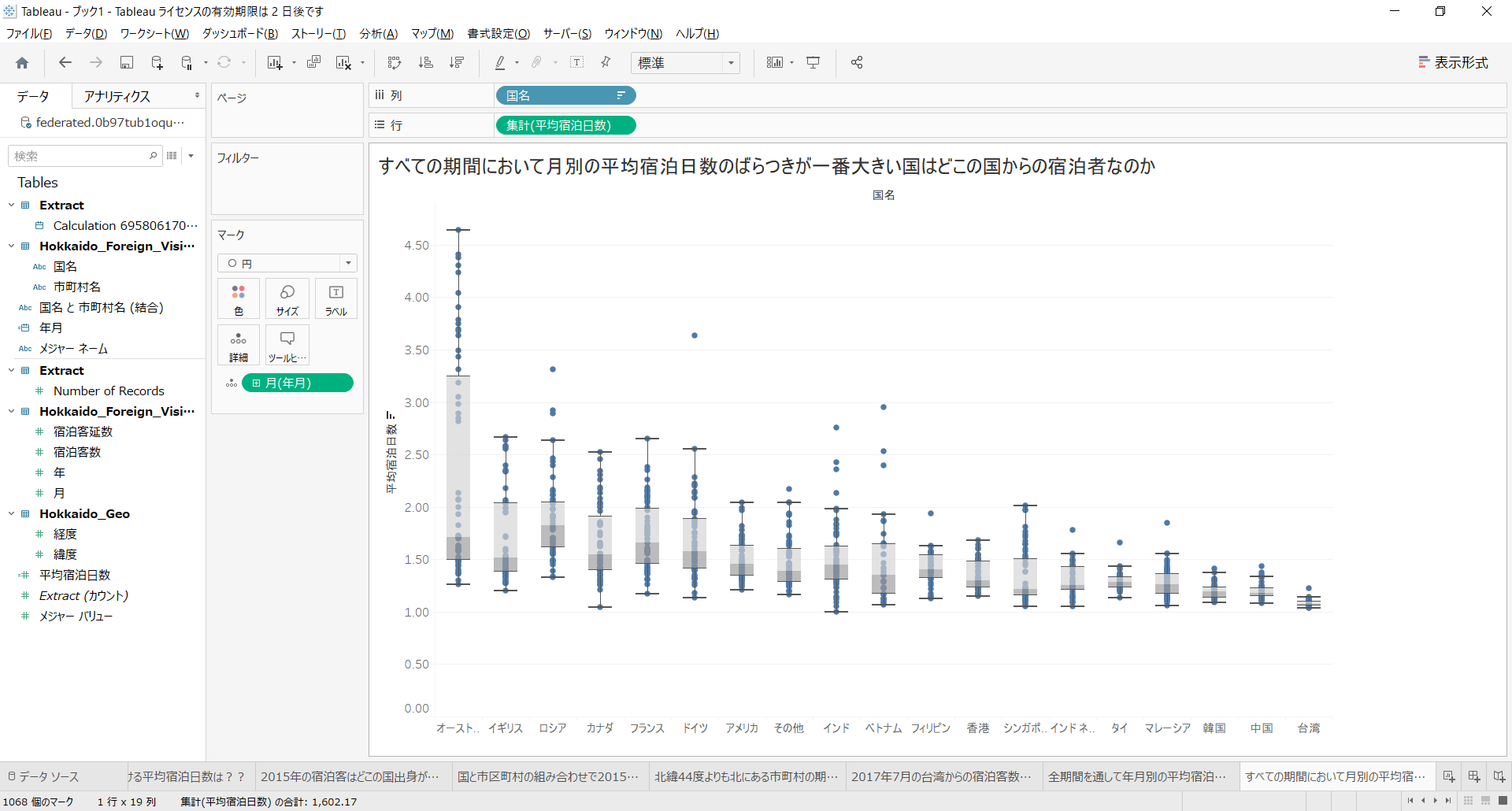This screenshot has height=811, width=1512.
Task: Open the 色 (color) marks card button
Action: pos(239,299)
